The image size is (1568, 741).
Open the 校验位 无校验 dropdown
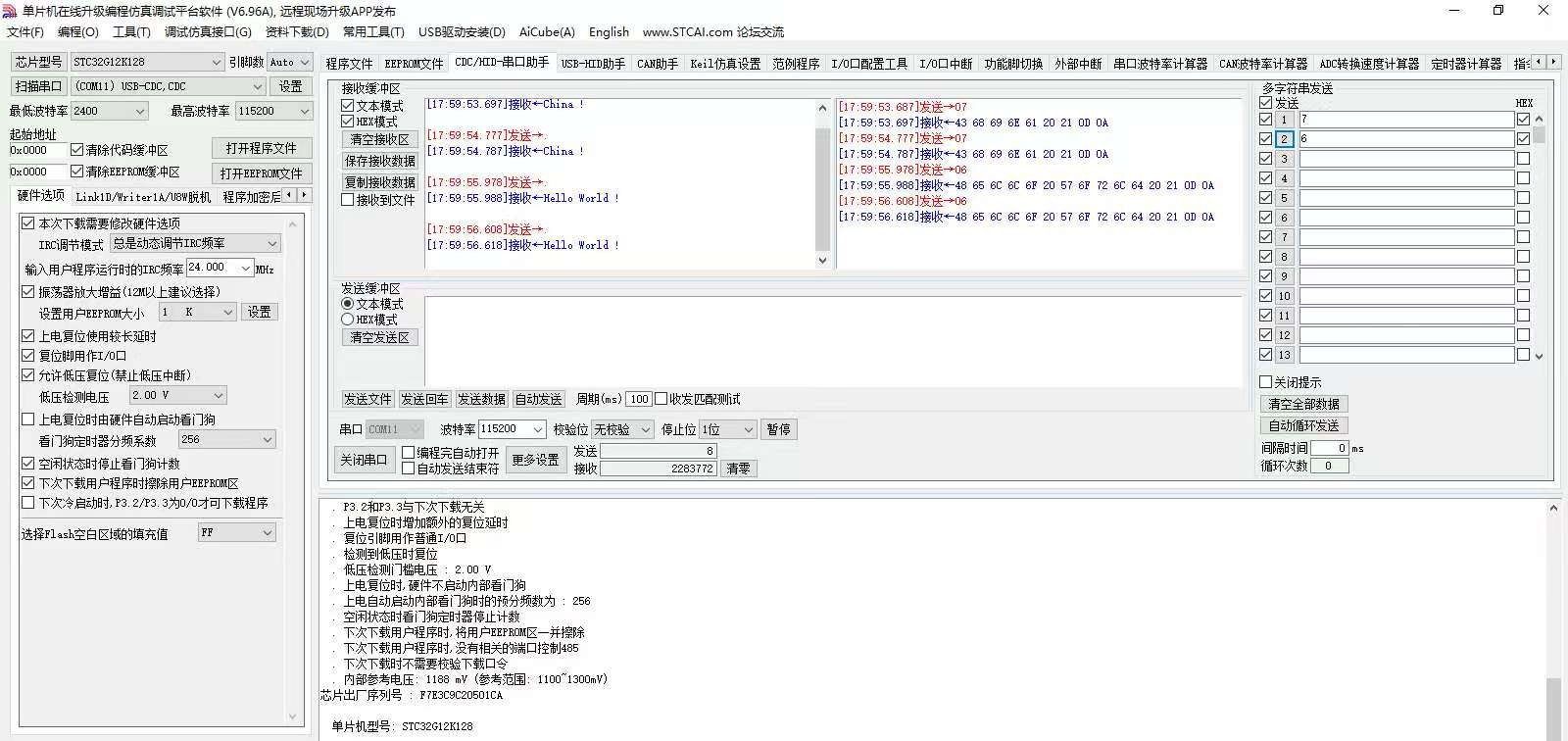pos(621,429)
